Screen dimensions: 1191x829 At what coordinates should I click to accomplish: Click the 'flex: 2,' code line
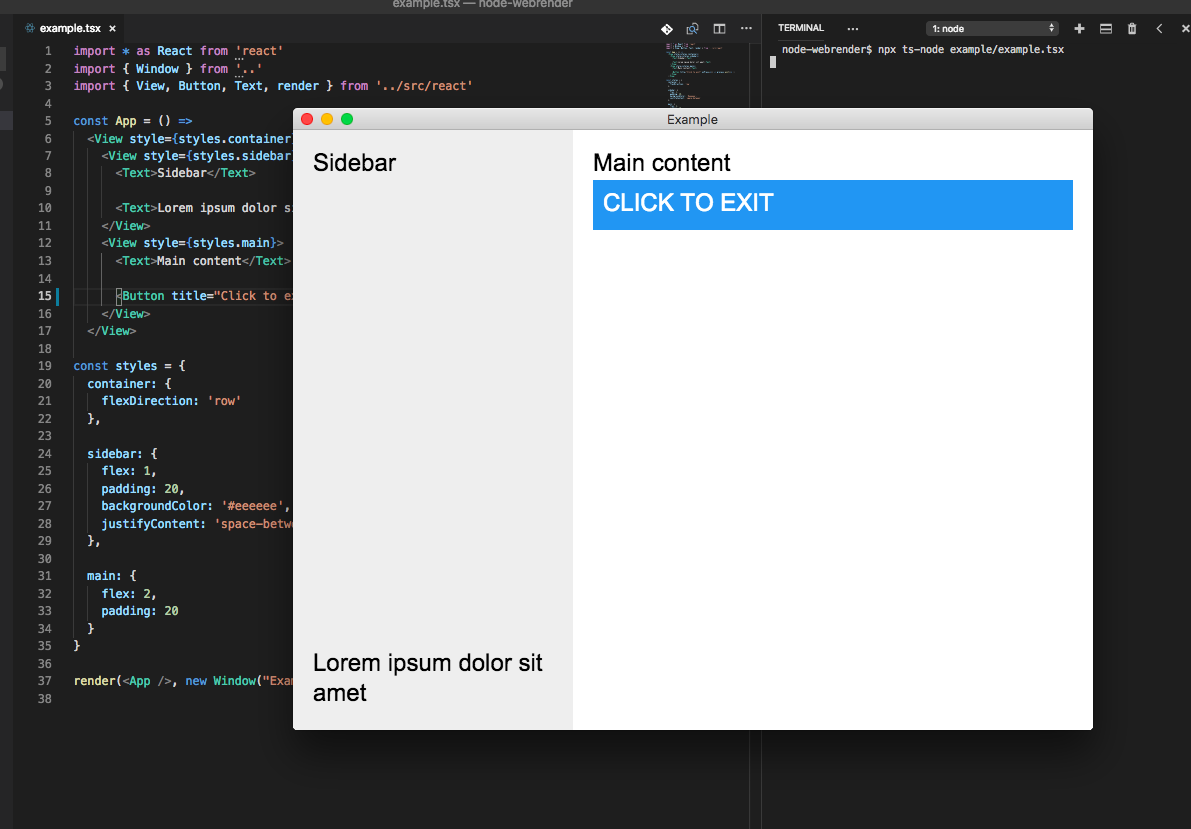point(129,593)
